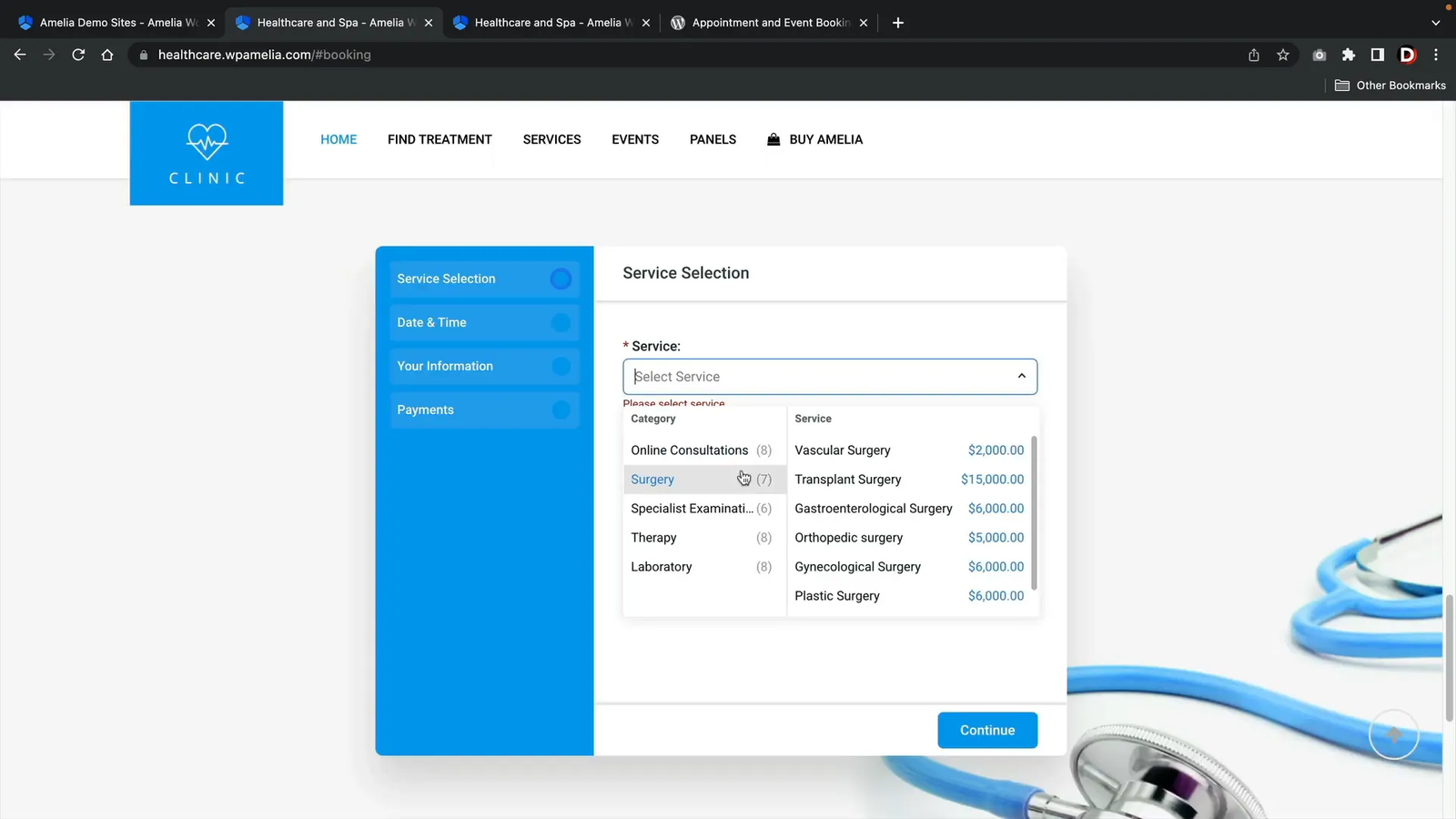Click the tab search chevron
1456x819 pixels.
point(1436,23)
